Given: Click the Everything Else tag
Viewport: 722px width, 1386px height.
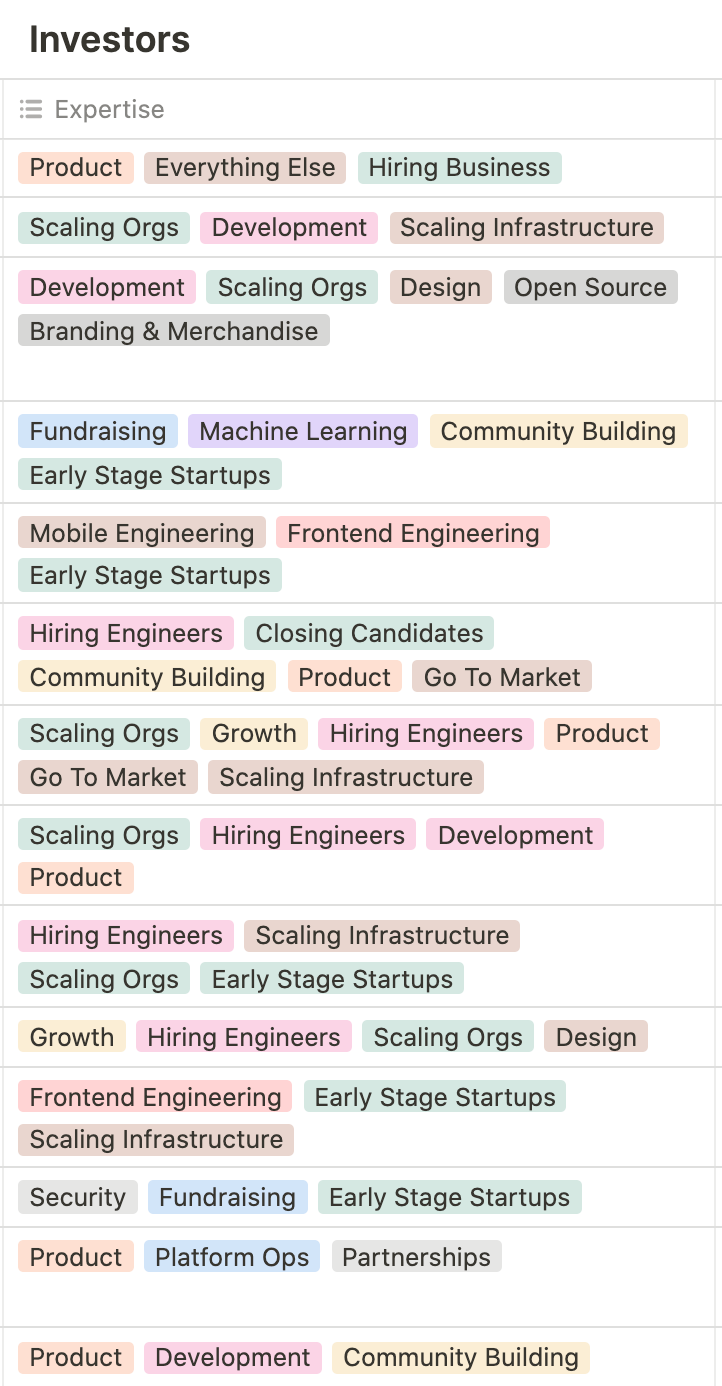Looking at the screenshot, I should point(245,168).
